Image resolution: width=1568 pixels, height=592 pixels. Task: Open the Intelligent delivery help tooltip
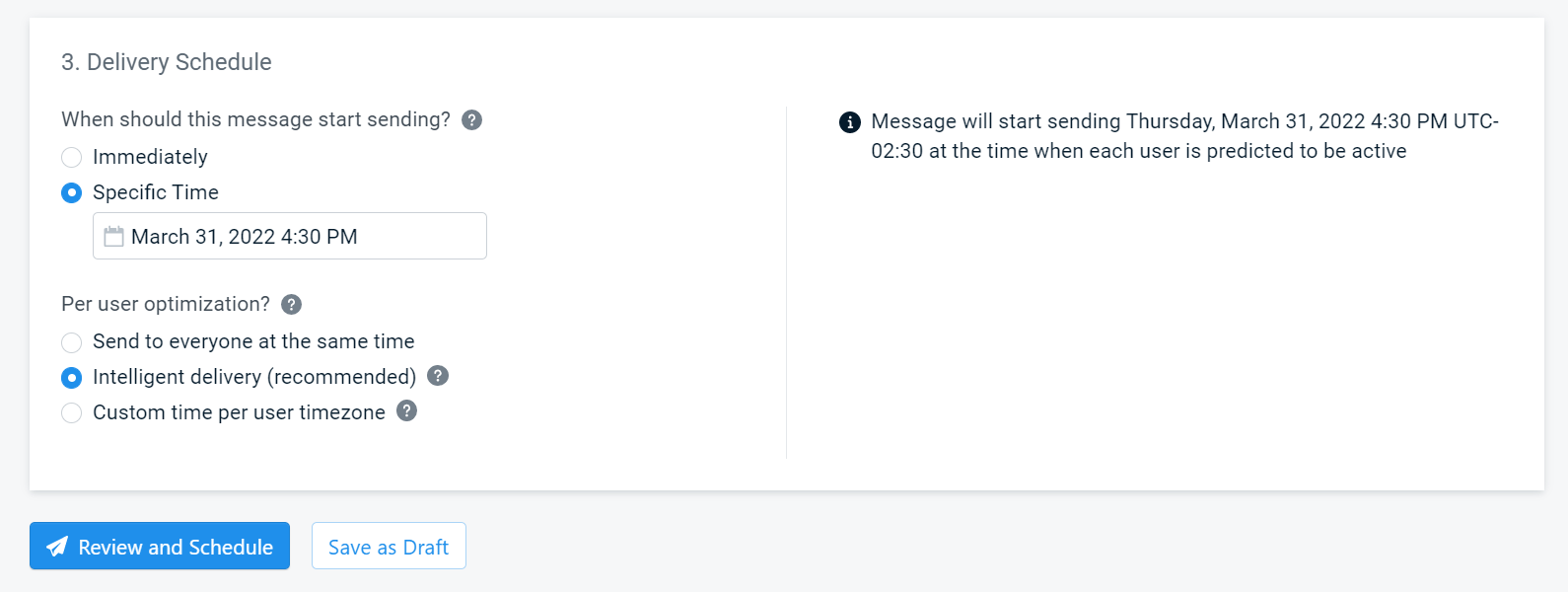click(x=438, y=376)
